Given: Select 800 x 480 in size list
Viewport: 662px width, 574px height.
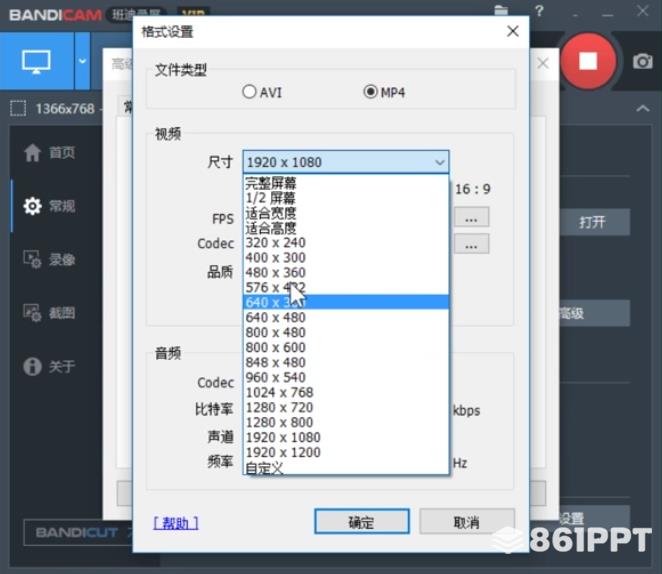Looking at the screenshot, I should [x=346, y=333].
